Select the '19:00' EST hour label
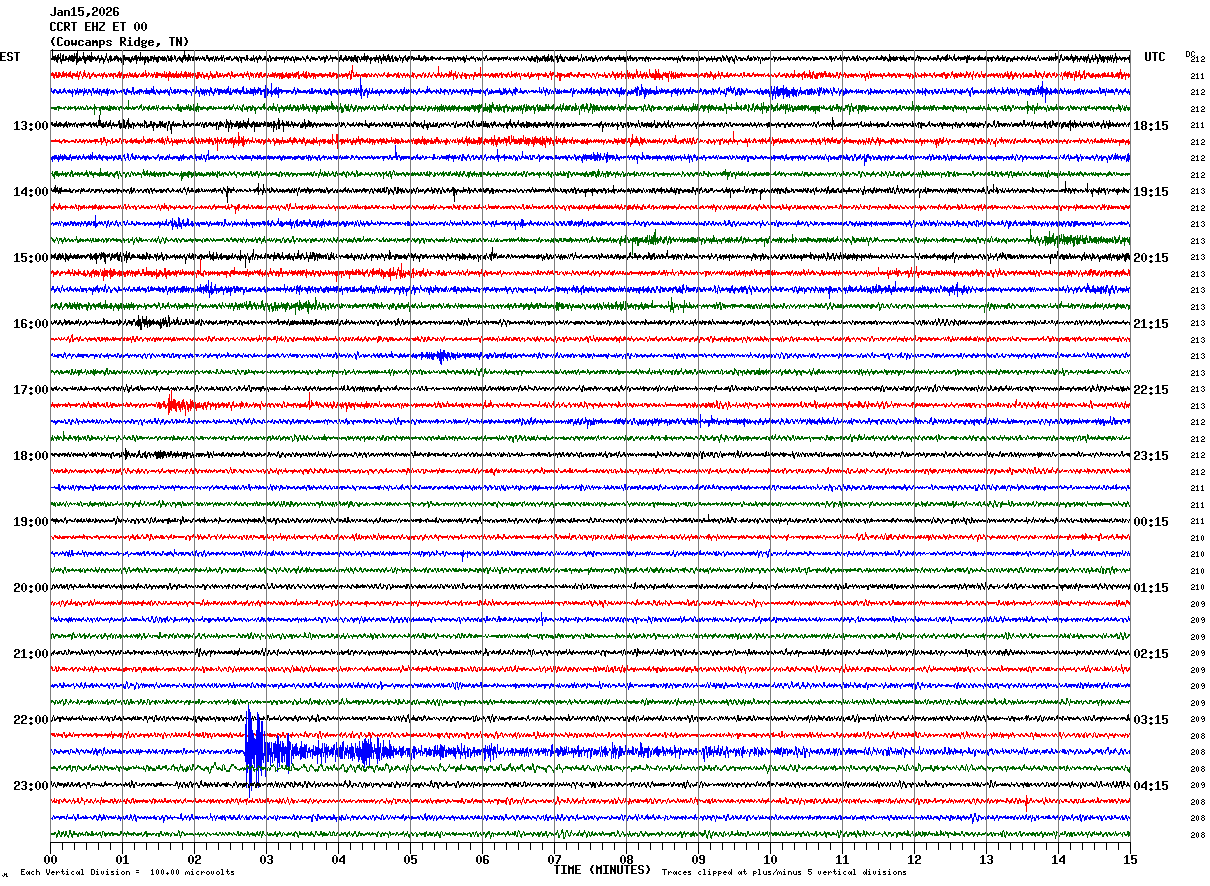 [x=31, y=522]
